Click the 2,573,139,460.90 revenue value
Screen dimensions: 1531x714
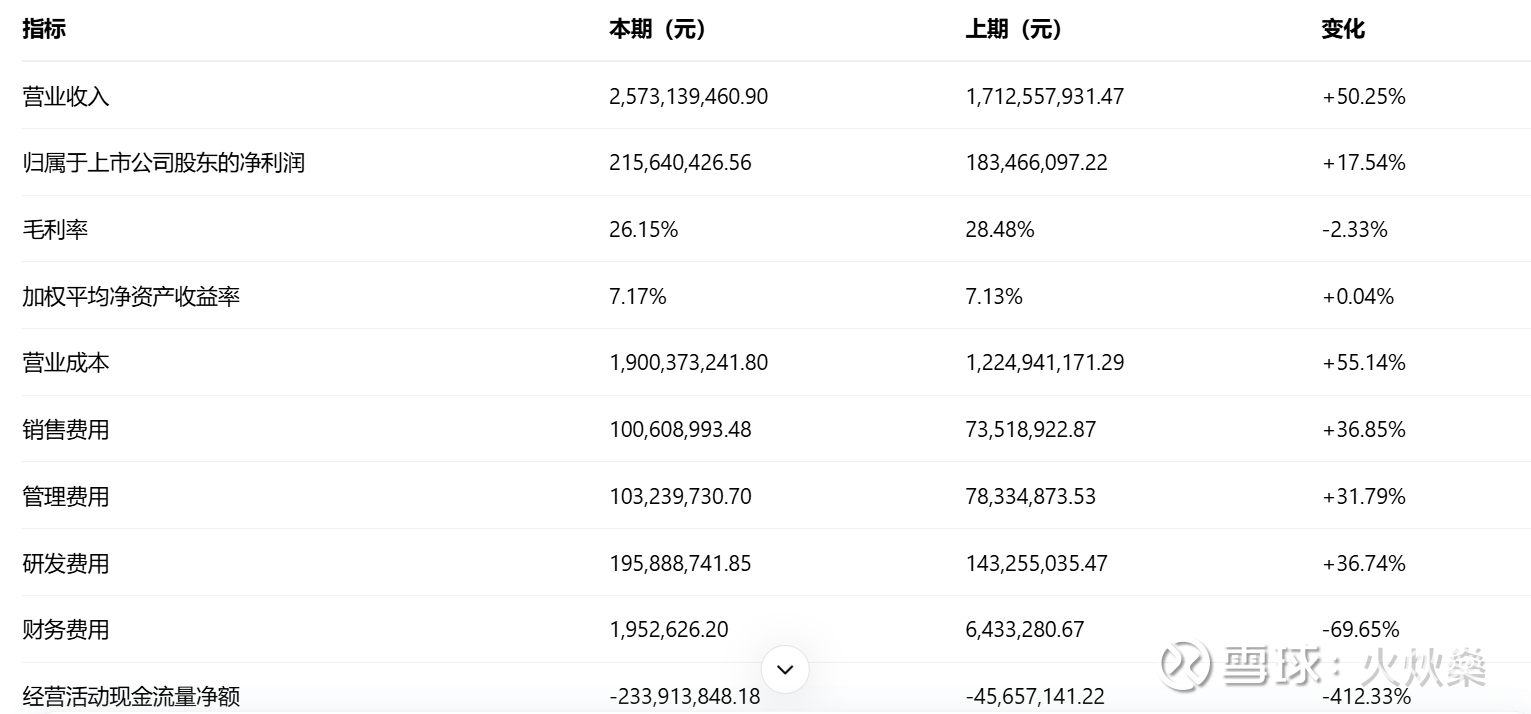(688, 96)
